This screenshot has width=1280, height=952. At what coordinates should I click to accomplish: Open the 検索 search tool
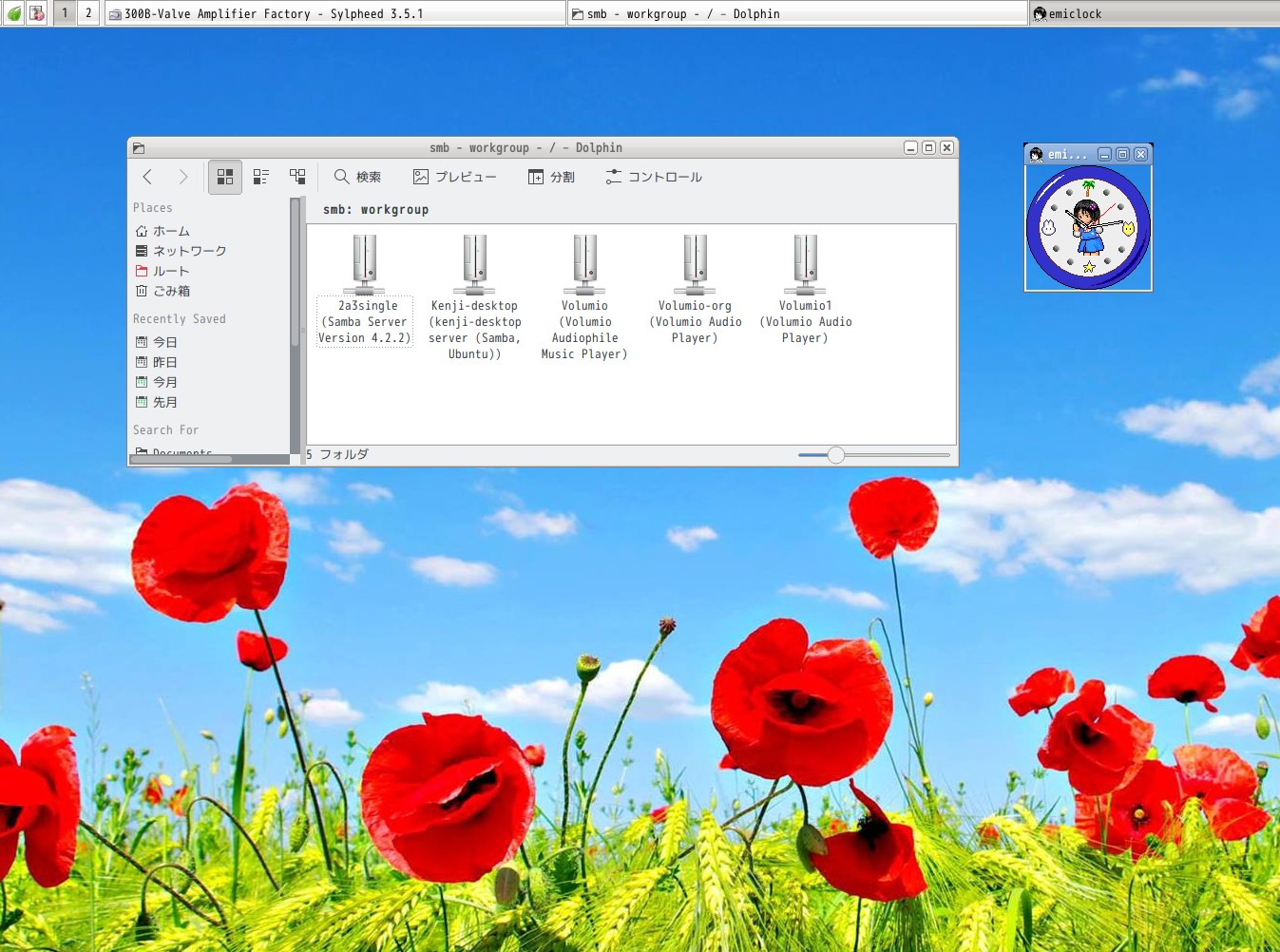point(357,177)
